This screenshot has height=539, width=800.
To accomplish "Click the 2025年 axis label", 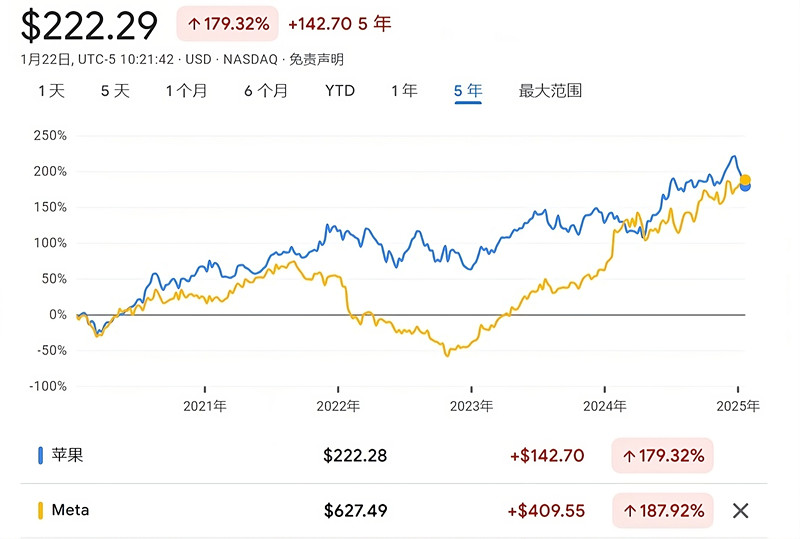I will point(738,406).
